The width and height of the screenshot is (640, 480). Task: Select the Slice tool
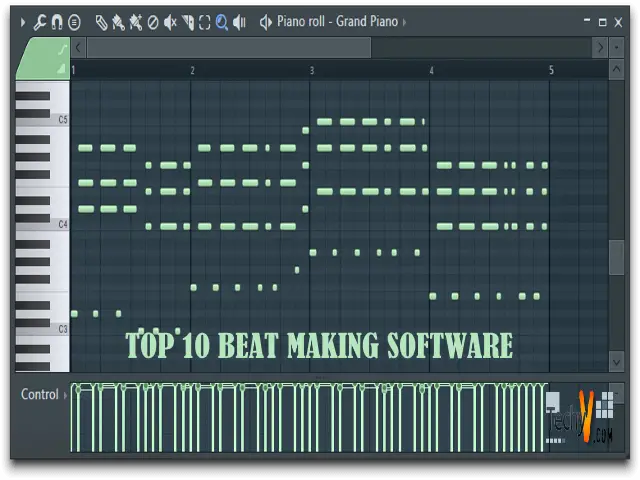[188, 22]
